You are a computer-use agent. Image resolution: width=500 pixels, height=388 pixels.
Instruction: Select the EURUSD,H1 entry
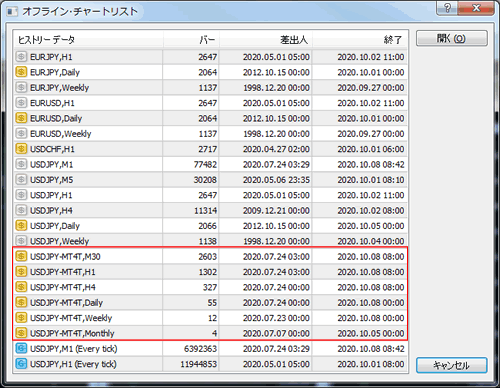(52, 103)
